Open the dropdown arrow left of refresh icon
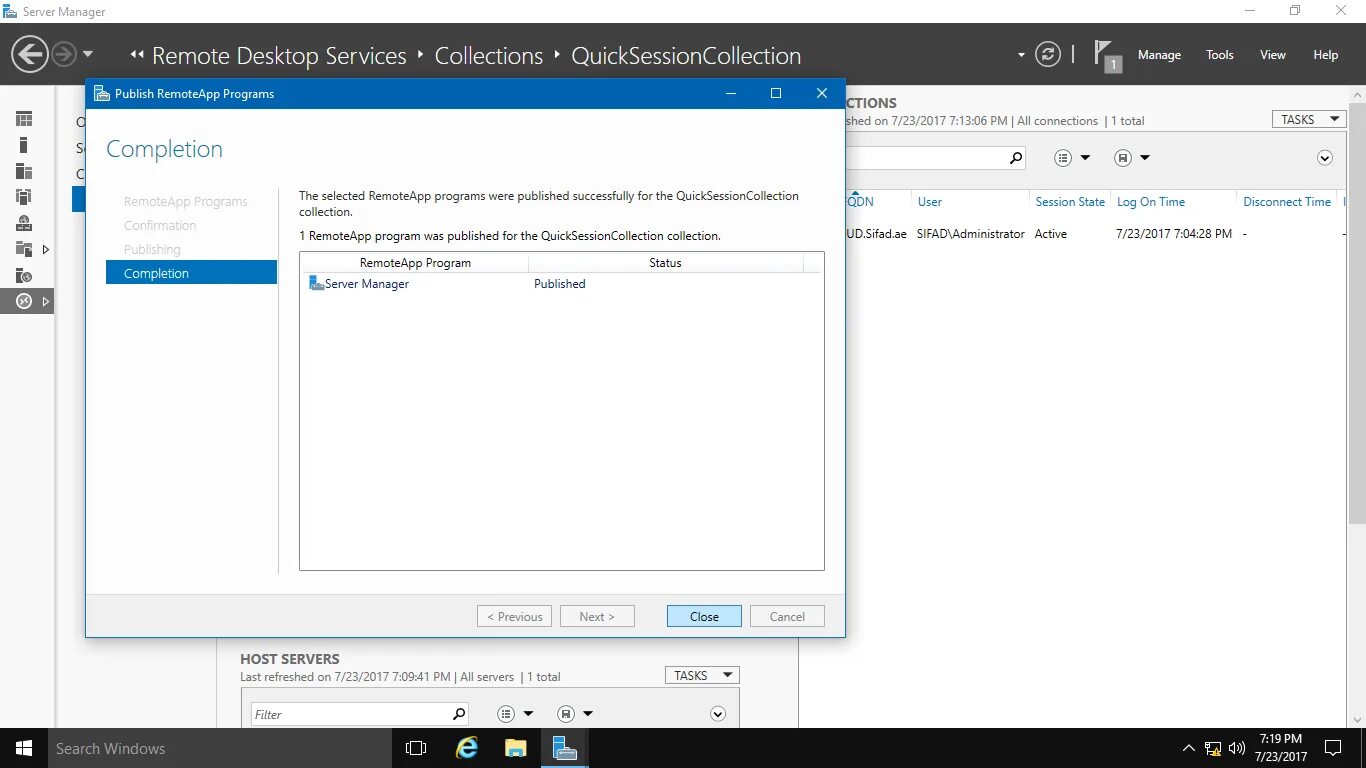1366x768 pixels. [x=1021, y=55]
